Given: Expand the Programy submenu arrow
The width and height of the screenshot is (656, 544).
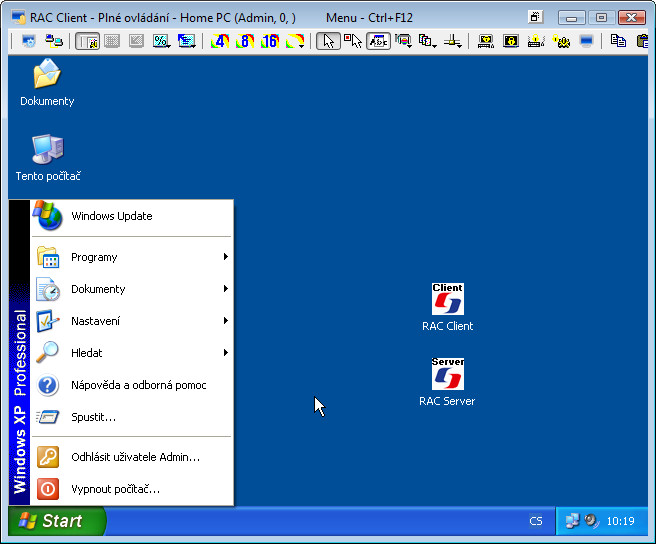Looking at the screenshot, I should (226, 257).
